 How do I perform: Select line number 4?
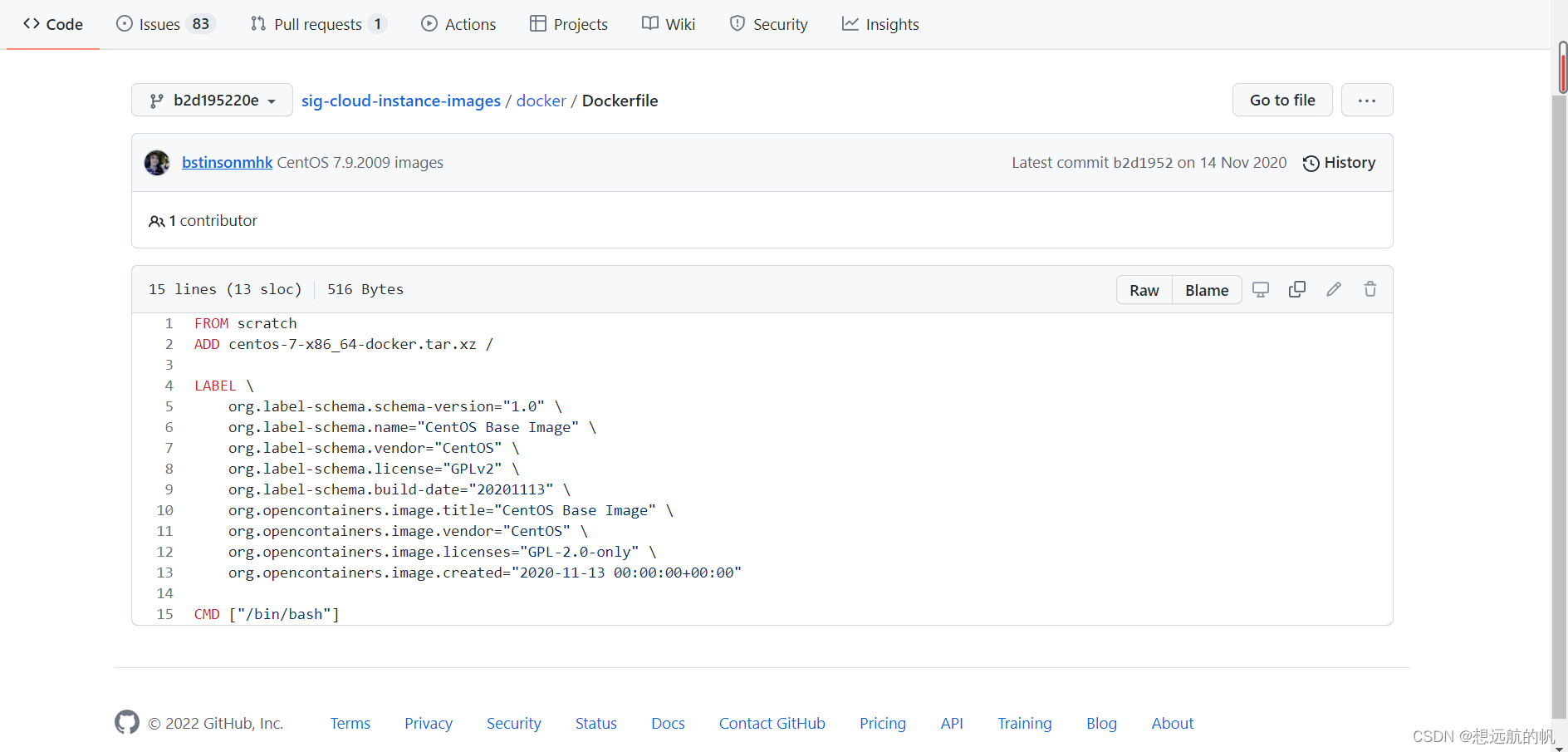(x=169, y=386)
